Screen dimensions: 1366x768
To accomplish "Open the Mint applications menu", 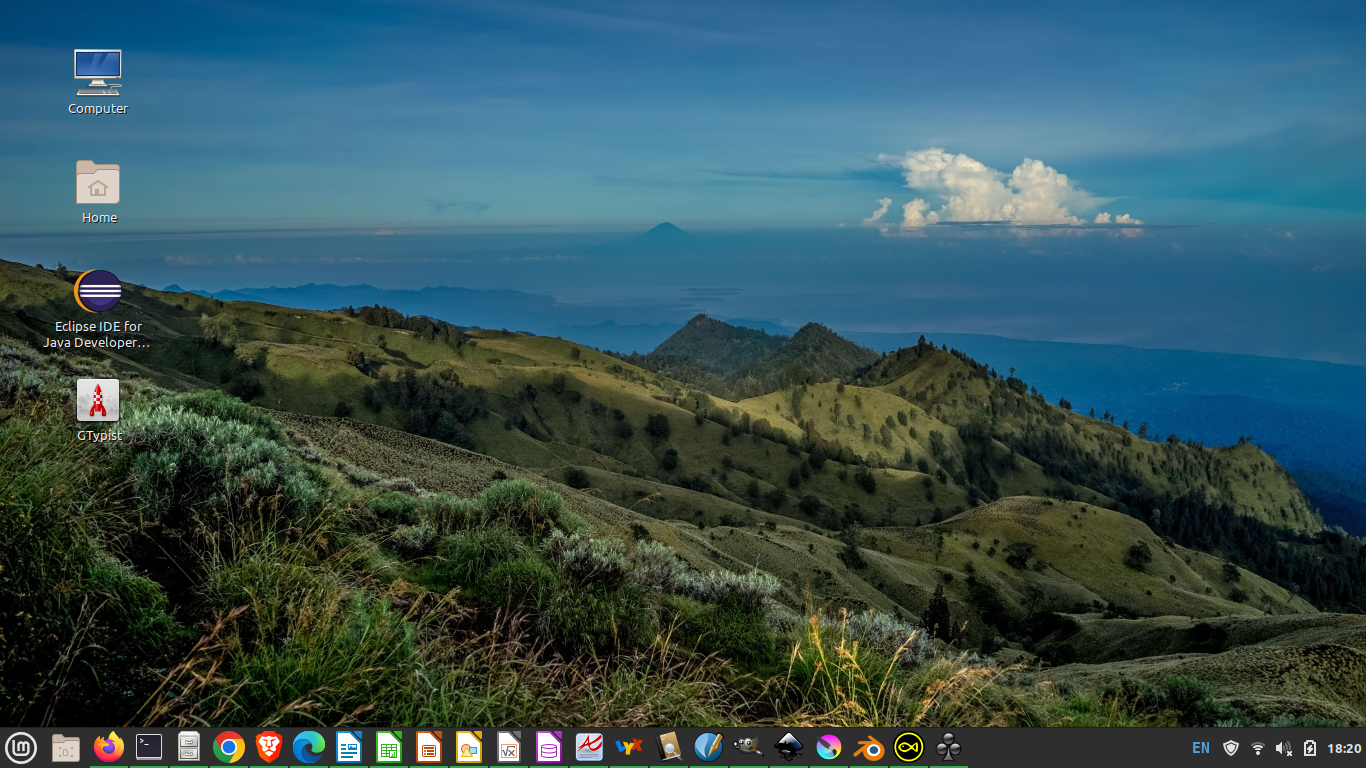I will coord(22,747).
